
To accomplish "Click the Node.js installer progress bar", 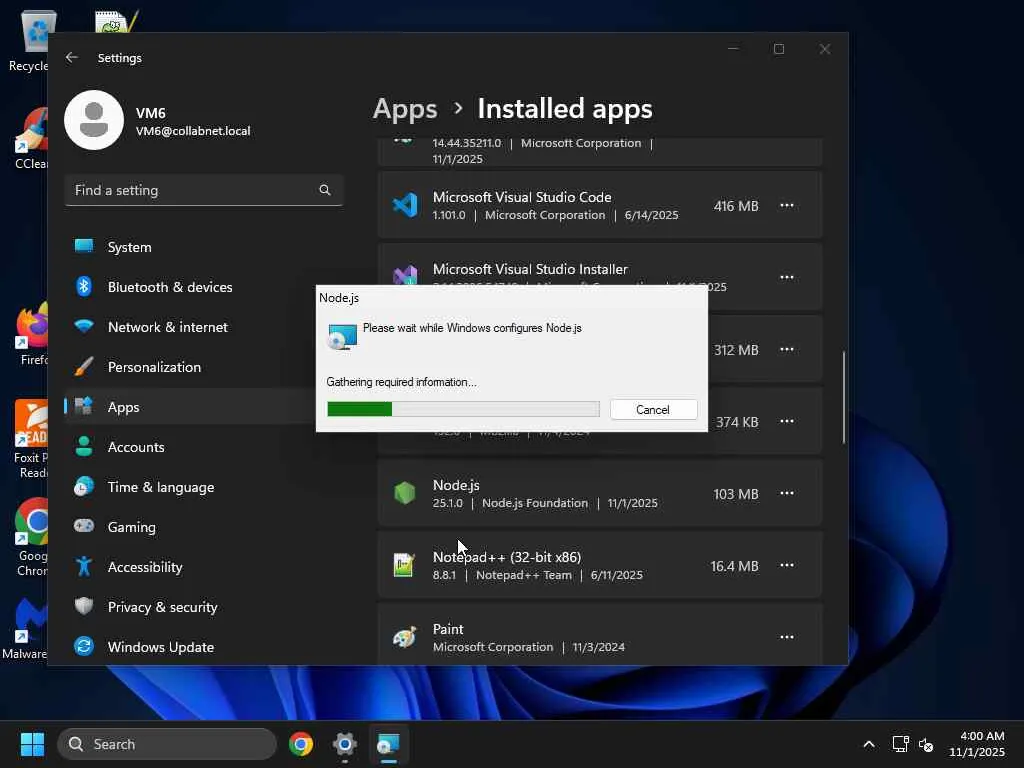I will (x=463, y=409).
